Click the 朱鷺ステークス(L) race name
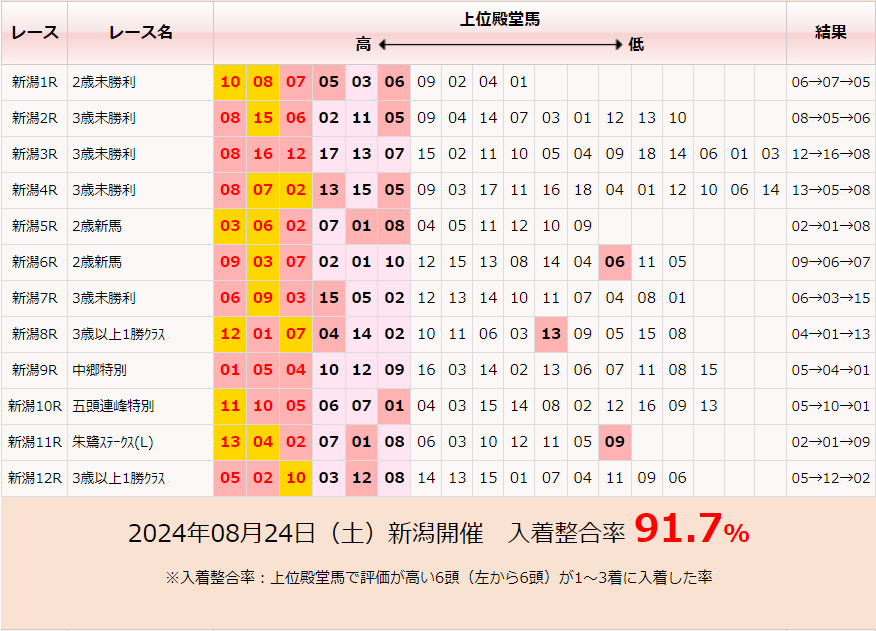This screenshot has width=876, height=631. 113,442
